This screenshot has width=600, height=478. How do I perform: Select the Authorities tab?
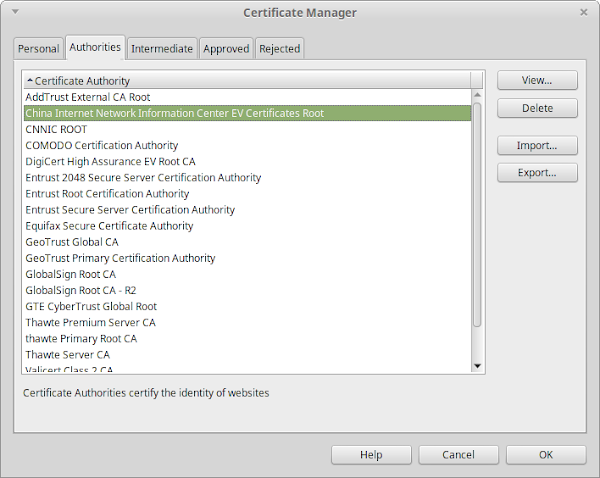pos(95,47)
